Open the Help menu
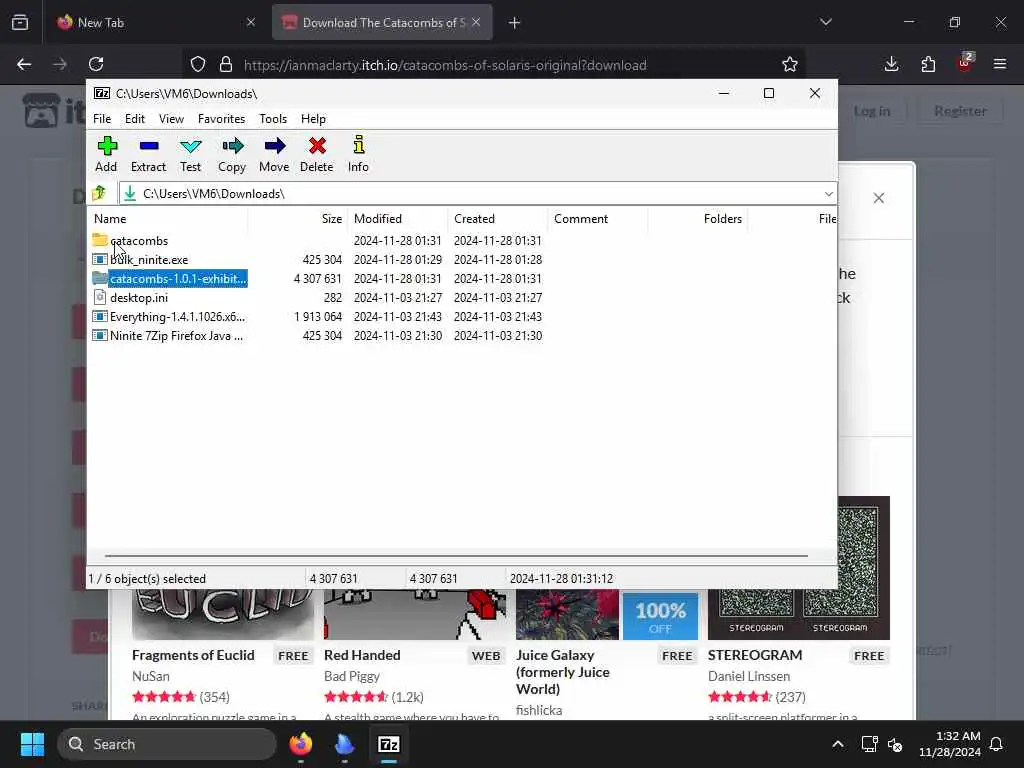The image size is (1024, 768). coord(313,119)
